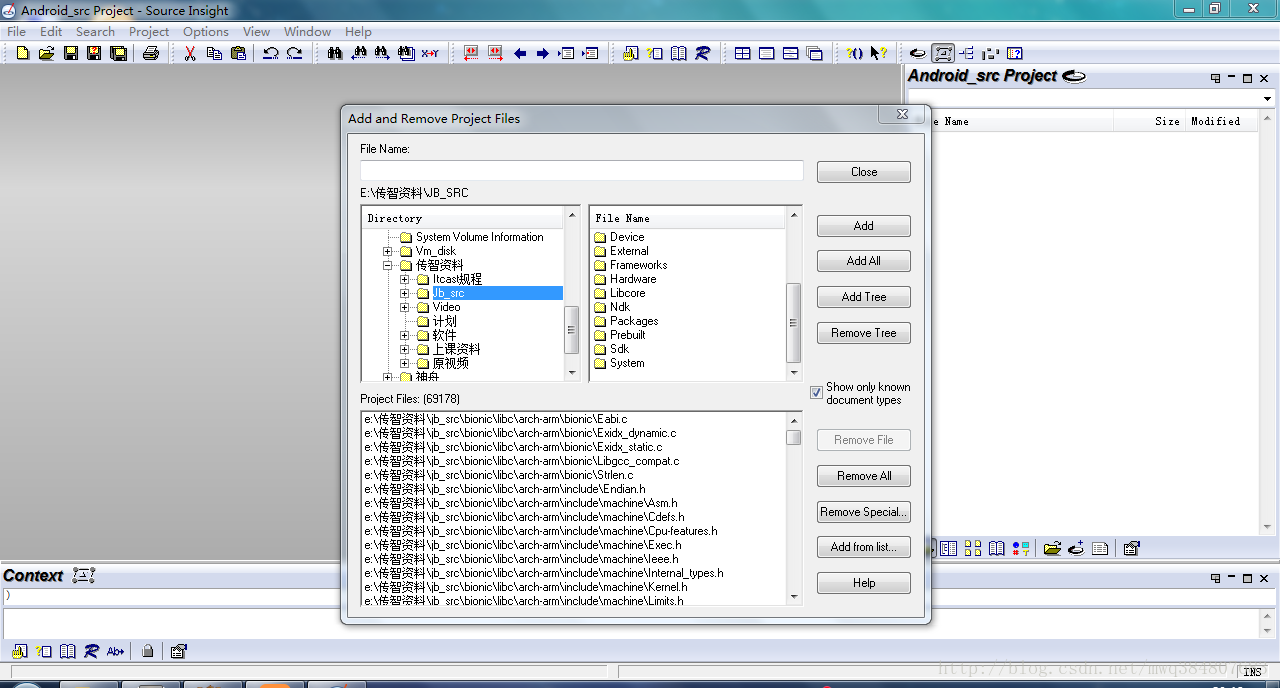
Task: Click the Undo arrow icon
Action: [x=271, y=53]
